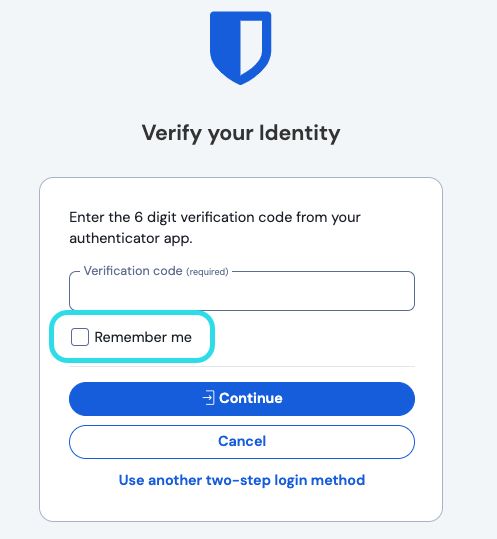Cancel the identity verification

pos(242,442)
